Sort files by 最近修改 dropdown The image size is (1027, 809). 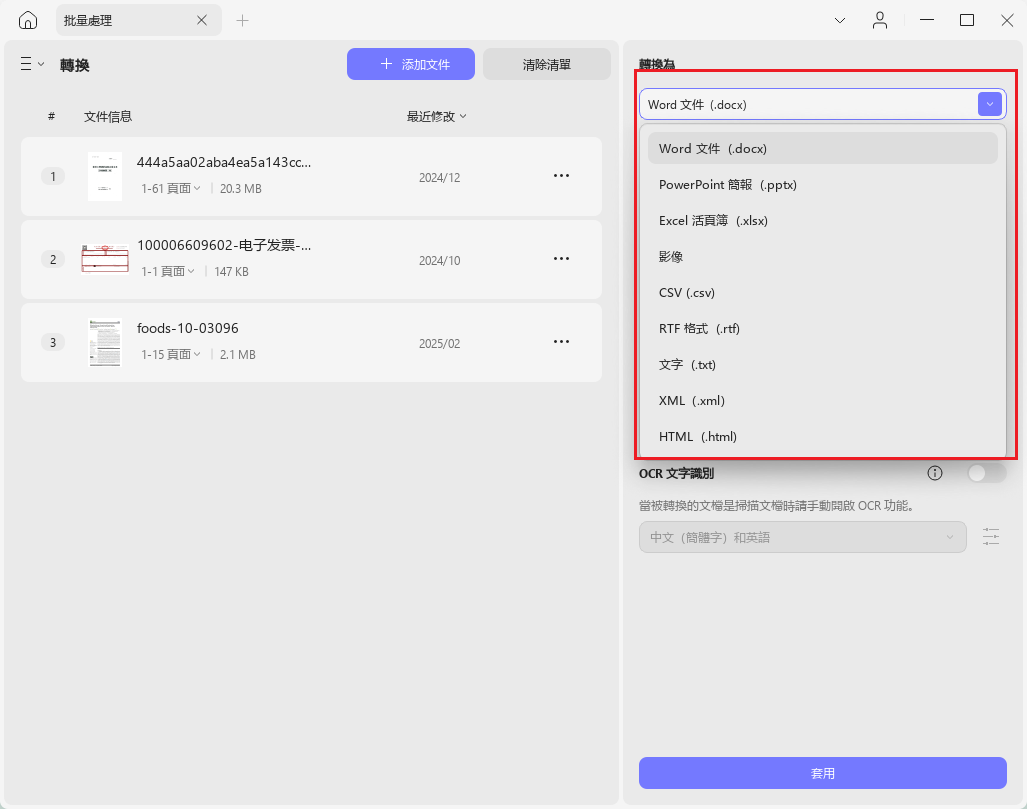click(437, 117)
